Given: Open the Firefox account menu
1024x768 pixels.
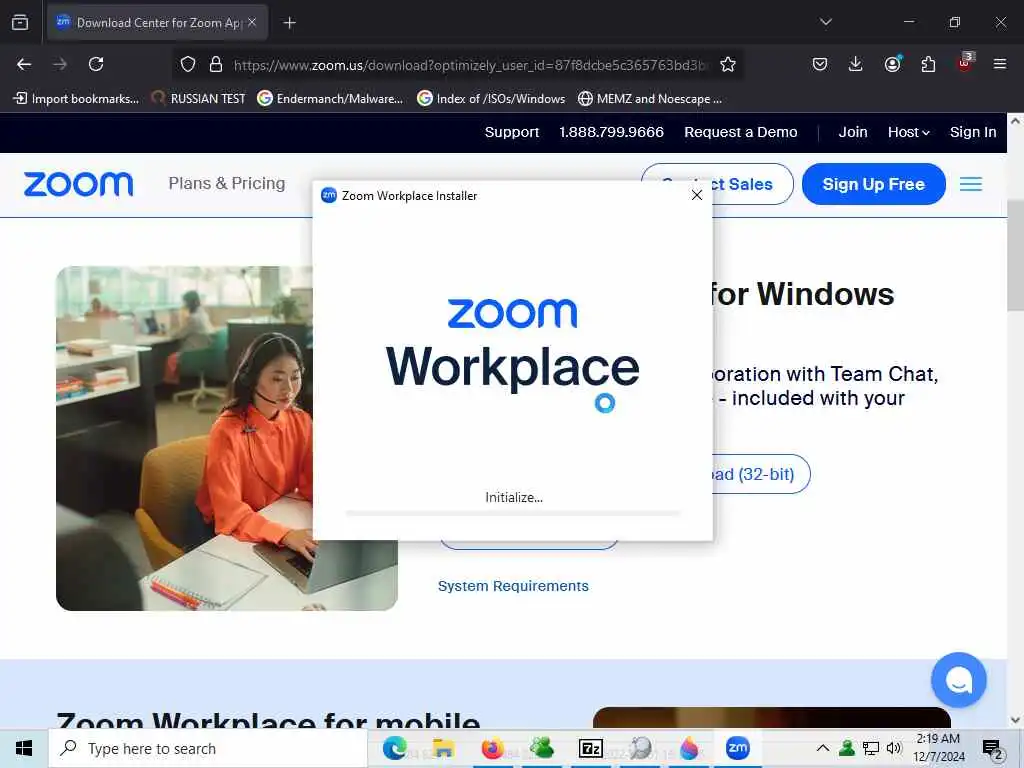Looking at the screenshot, I should (x=892, y=64).
